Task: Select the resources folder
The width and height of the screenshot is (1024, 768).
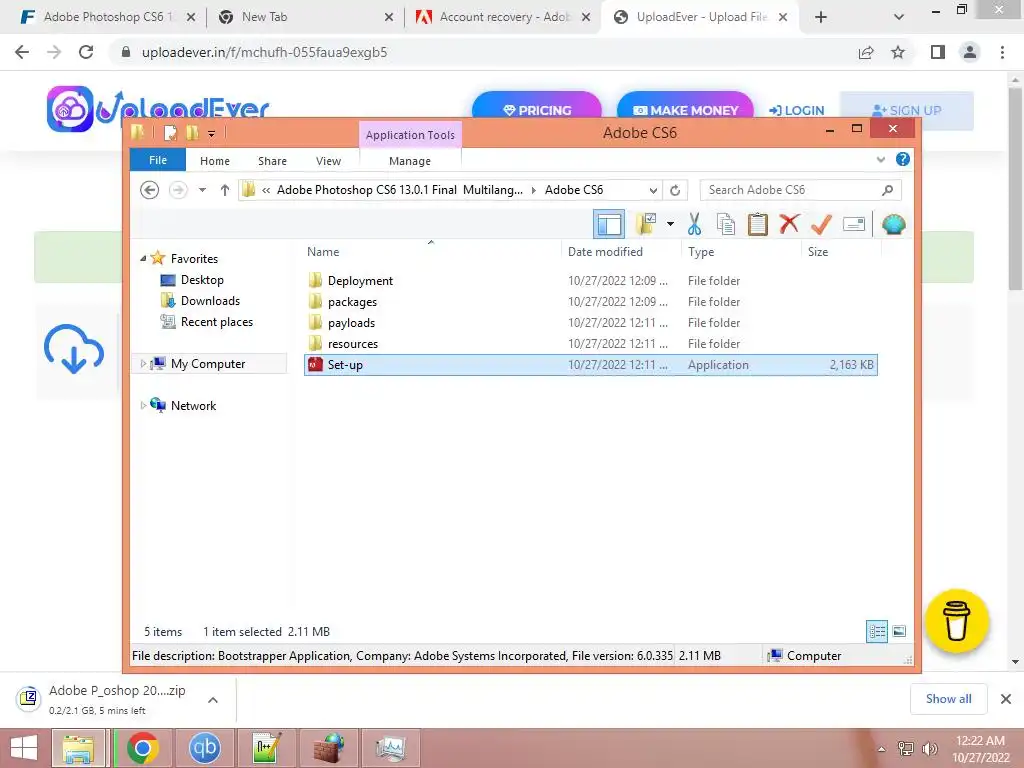Action: [353, 344]
